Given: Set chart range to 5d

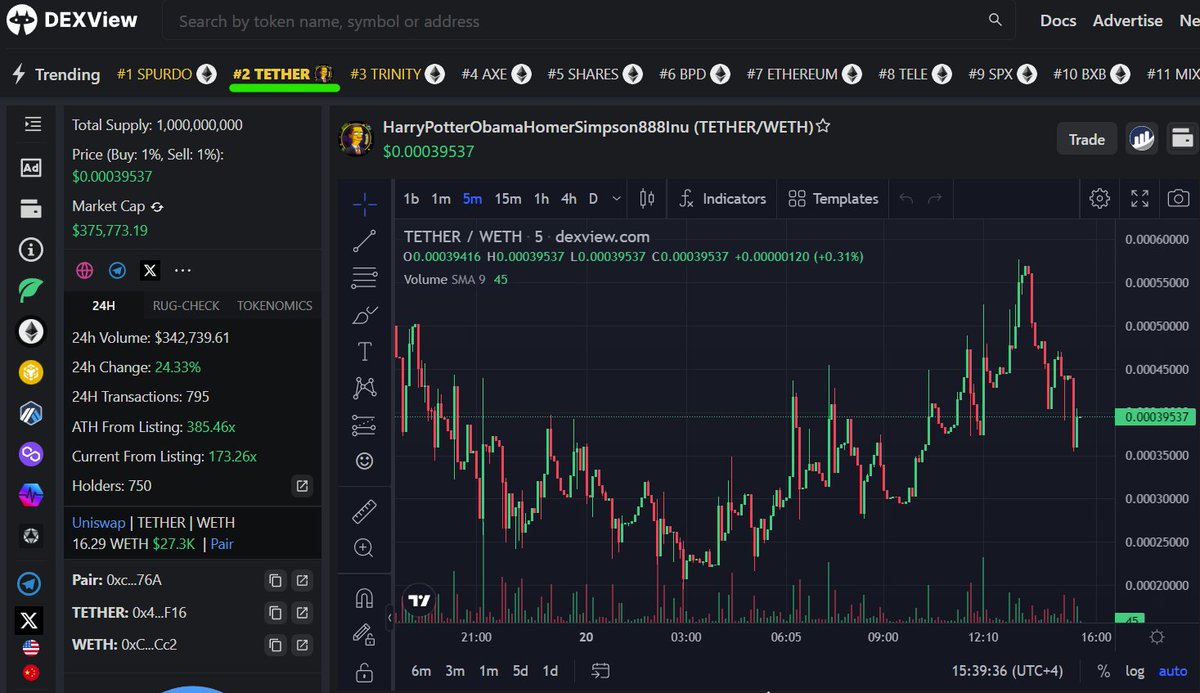Looking at the screenshot, I should (520, 671).
